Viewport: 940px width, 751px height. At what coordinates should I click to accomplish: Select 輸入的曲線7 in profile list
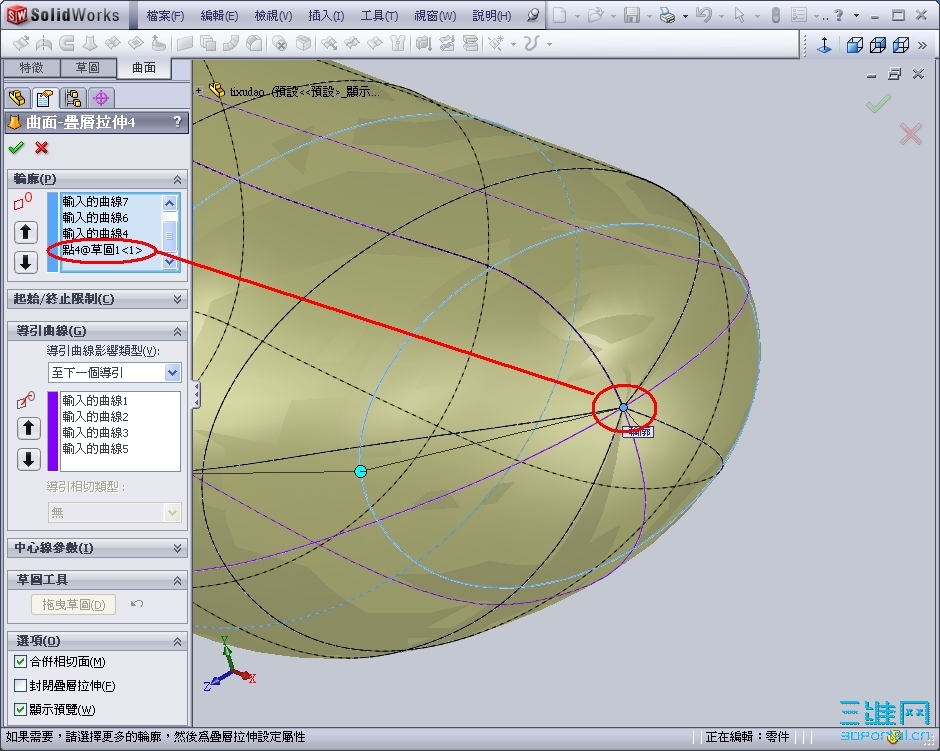95,201
